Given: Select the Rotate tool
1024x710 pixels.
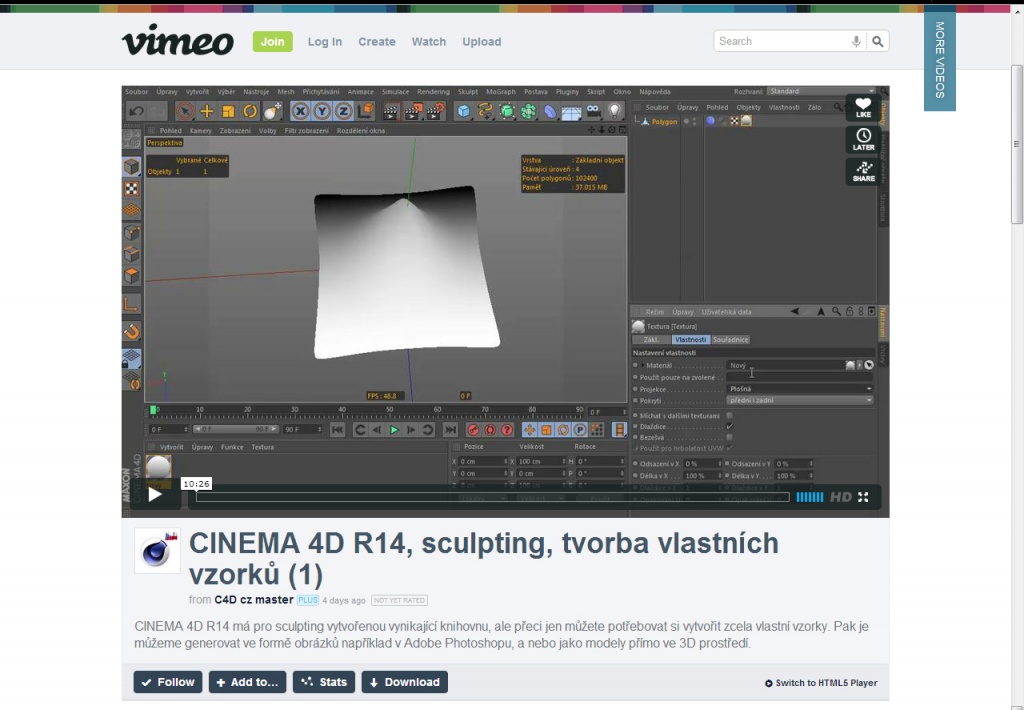Looking at the screenshot, I should pyautogui.click(x=249, y=112).
